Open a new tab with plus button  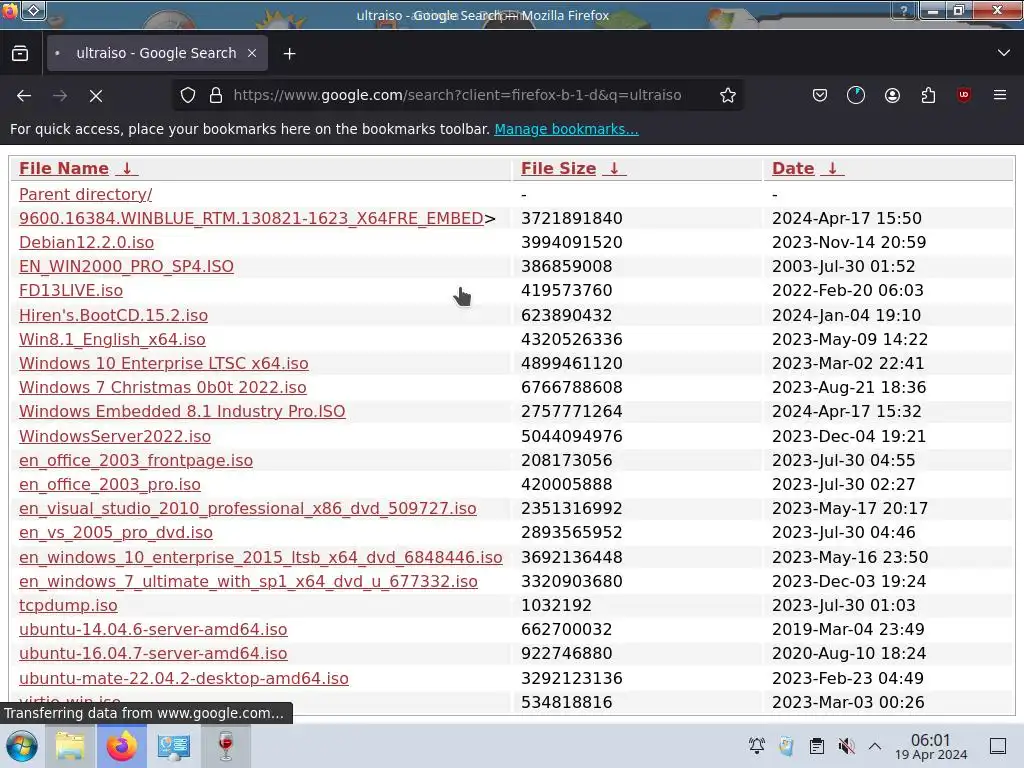coord(289,54)
